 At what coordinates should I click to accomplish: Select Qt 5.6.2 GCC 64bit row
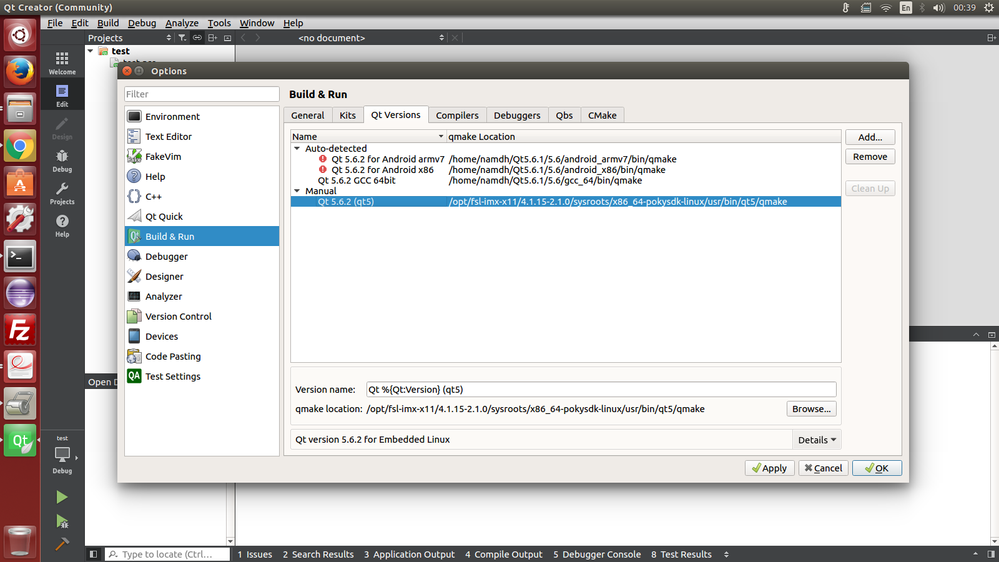[x=566, y=180]
